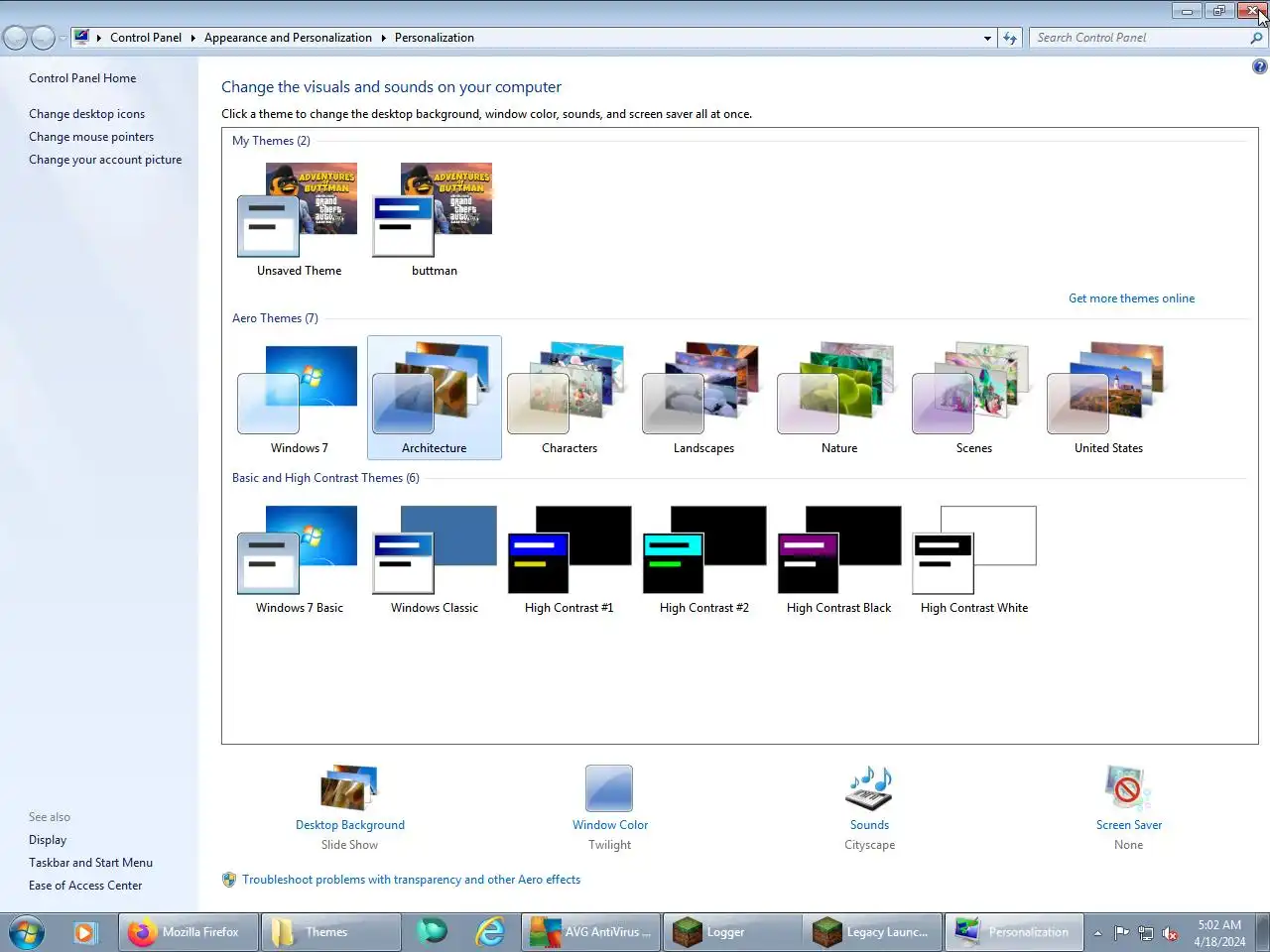
Task: Click the Search Control Panel field
Action: tap(1139, 38)
